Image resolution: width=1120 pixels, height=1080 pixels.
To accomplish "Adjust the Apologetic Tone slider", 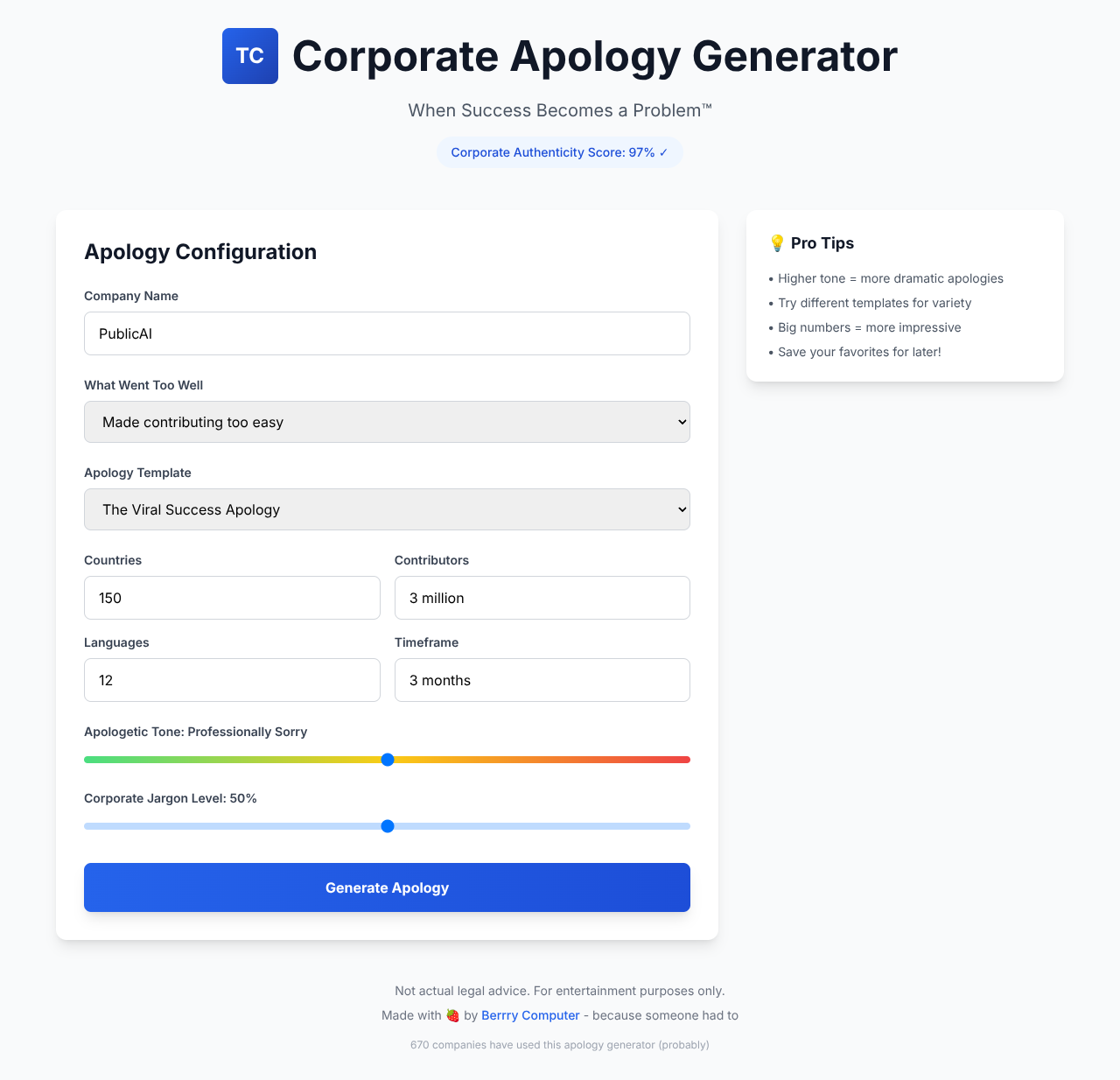I will coord(387,760).
